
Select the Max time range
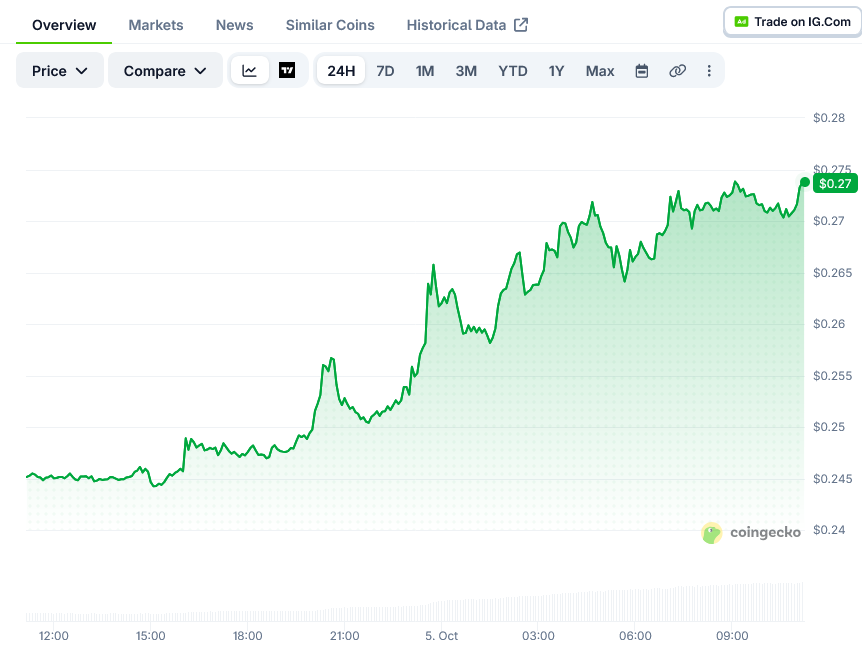[x=600, y=71]
